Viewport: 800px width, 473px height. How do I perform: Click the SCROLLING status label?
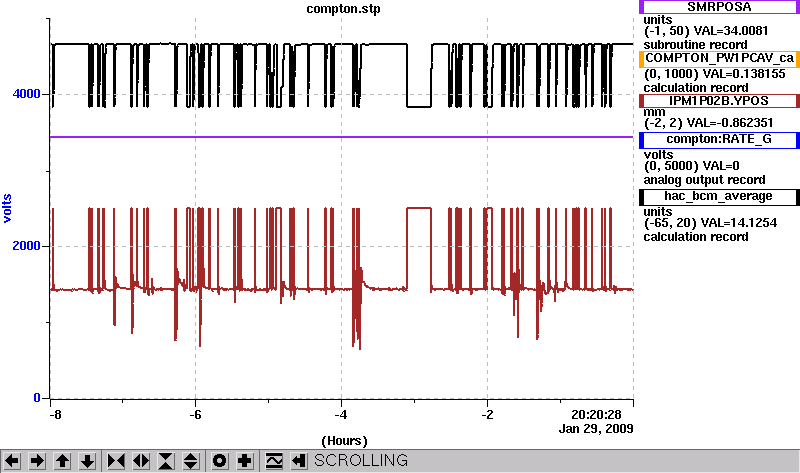point(361,461)
